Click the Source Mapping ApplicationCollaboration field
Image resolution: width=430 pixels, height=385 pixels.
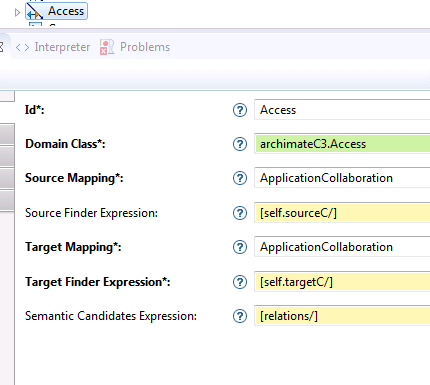[342, 178]
